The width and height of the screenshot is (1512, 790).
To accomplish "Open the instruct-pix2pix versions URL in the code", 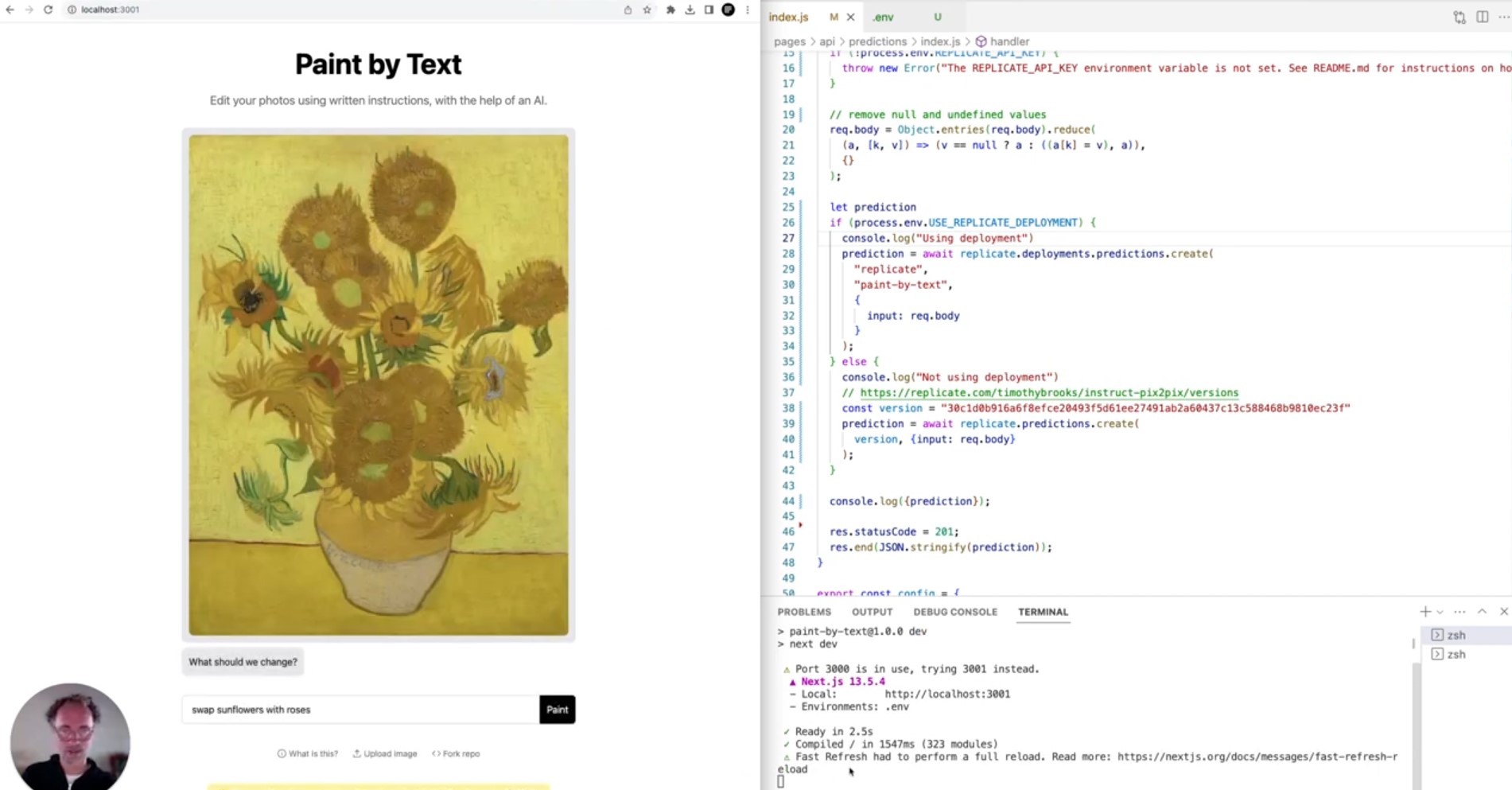I will [x=1049, y=393].
